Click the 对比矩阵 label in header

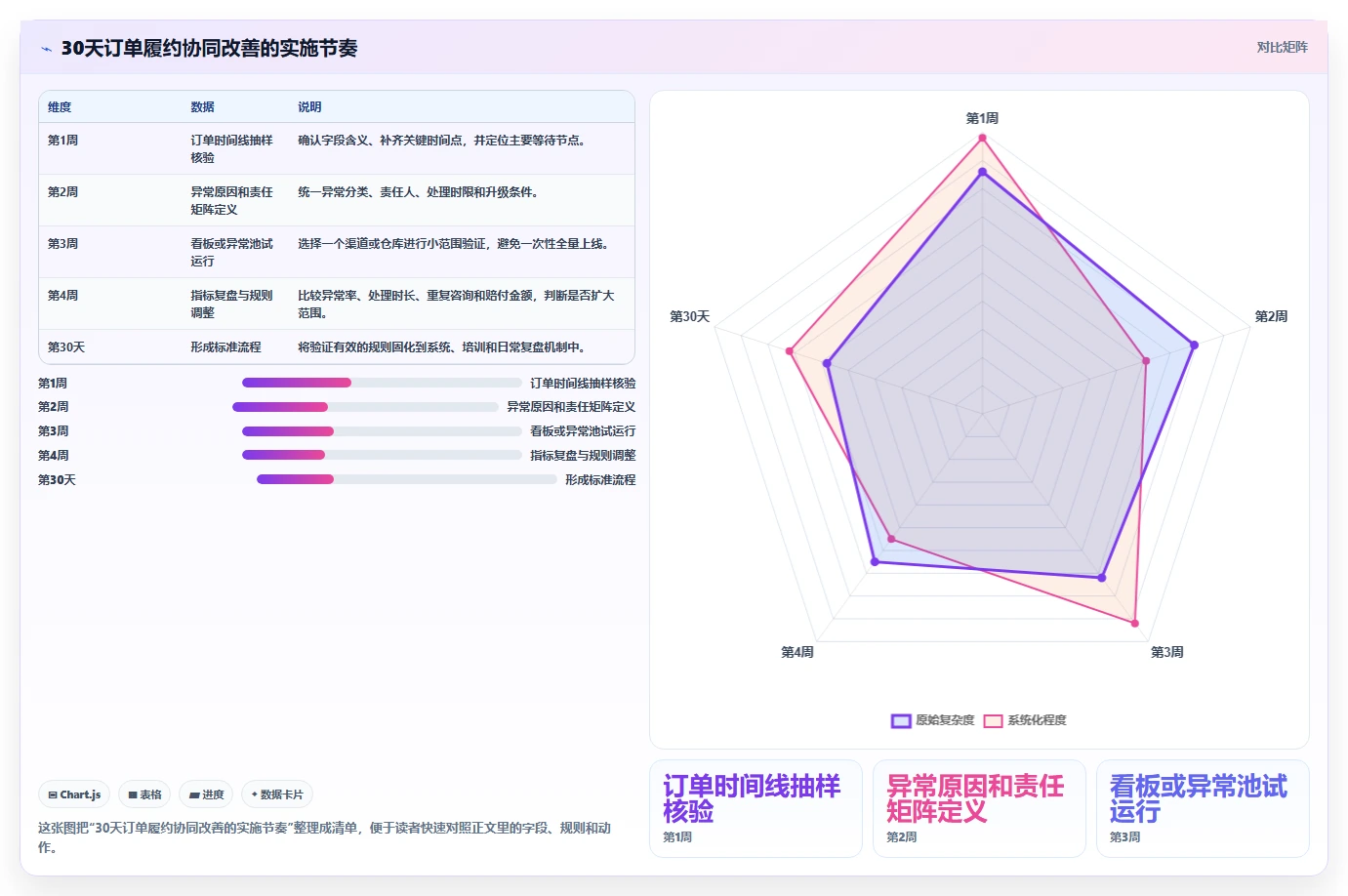[x=1282, y=47]
